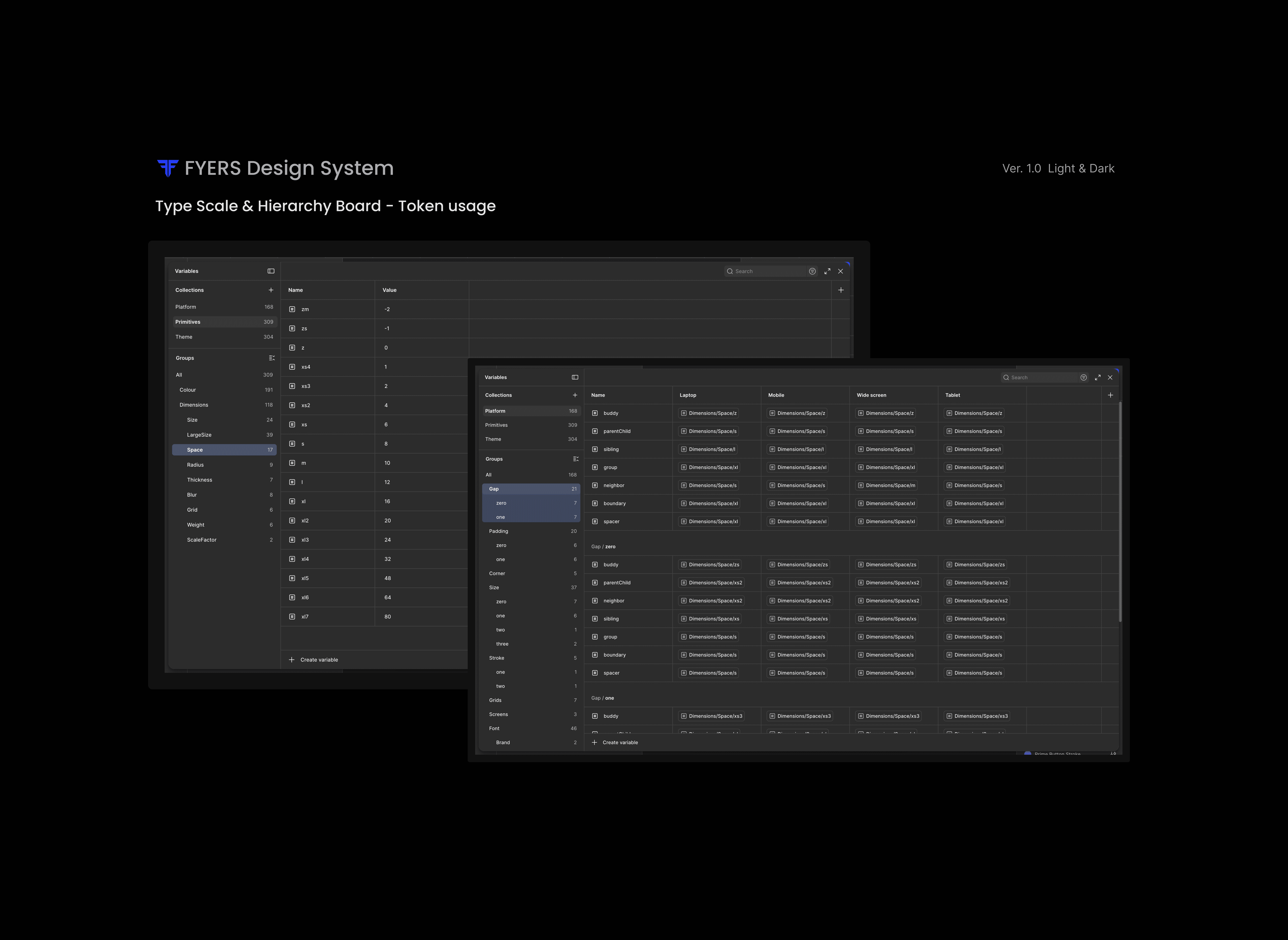Screen dimensions: 1288x940
Task: Click Tablet column header
Action: [953, 395]
